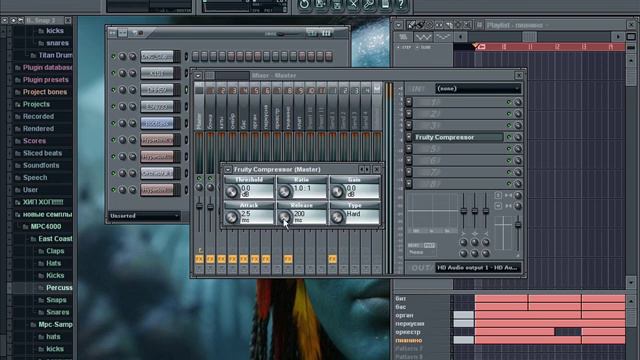The width and height of the screenshot is (640, 360).
Task: Open Fruity Compressor plugin menu arrow
Action: (x=228, y=169)
